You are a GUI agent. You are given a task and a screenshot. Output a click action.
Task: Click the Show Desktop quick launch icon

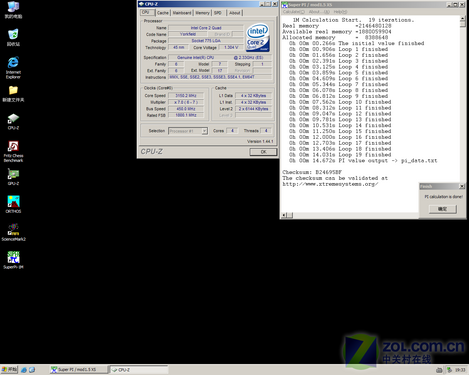point(32,370)
